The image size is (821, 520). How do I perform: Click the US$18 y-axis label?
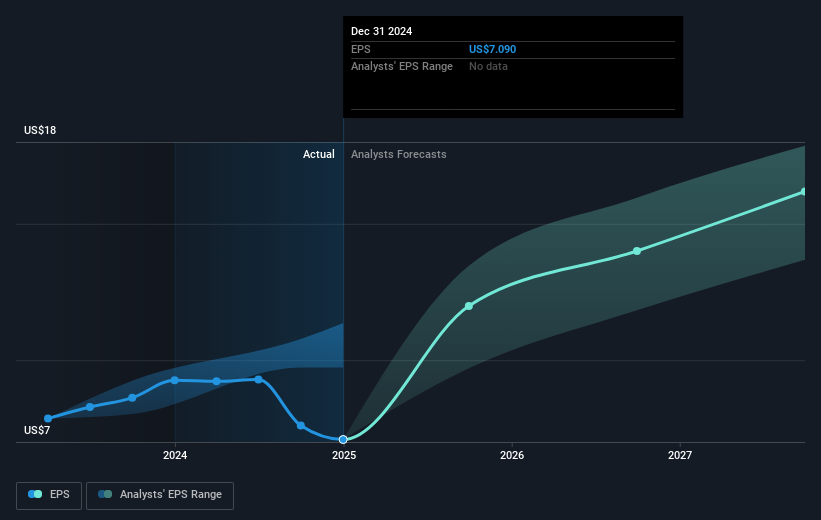pyautogui.click(x=40, y=130)
